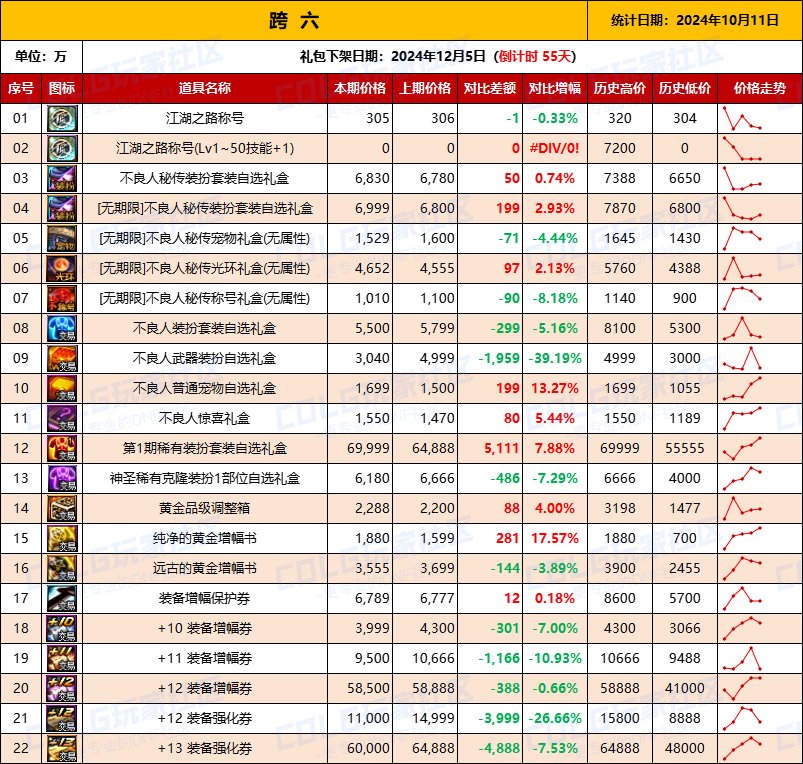The width and height of the screenshot is (803, 764).
Task: Click the 不良人普通宠物自选礼盒 icon in row 10
Action: pos(62,388)
